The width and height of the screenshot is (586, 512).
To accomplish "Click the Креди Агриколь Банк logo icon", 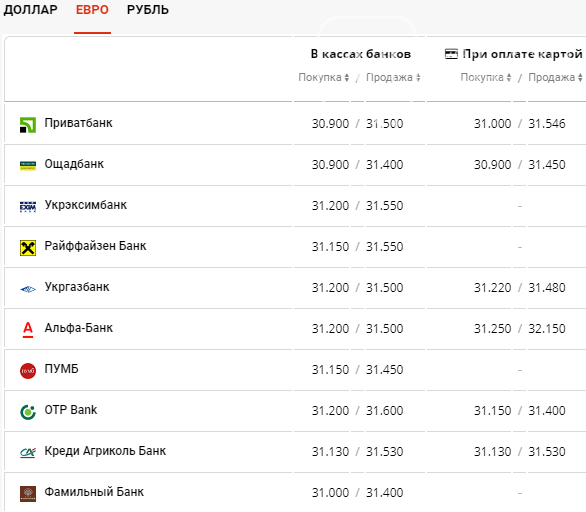I will pos(28,453).
